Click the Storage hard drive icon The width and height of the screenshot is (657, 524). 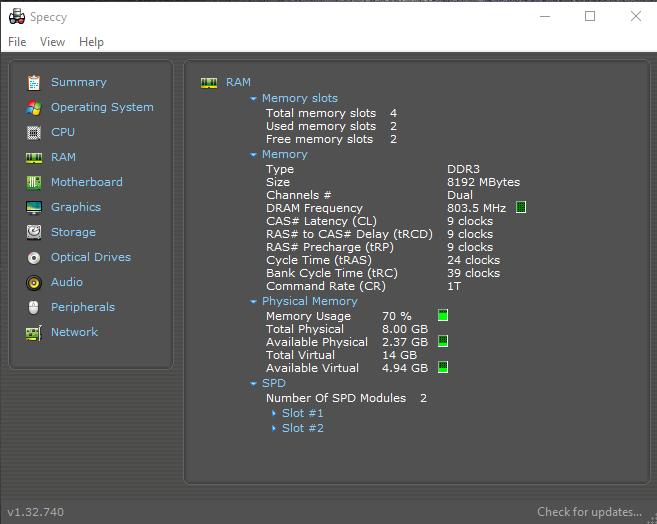[x=34, y=232]
